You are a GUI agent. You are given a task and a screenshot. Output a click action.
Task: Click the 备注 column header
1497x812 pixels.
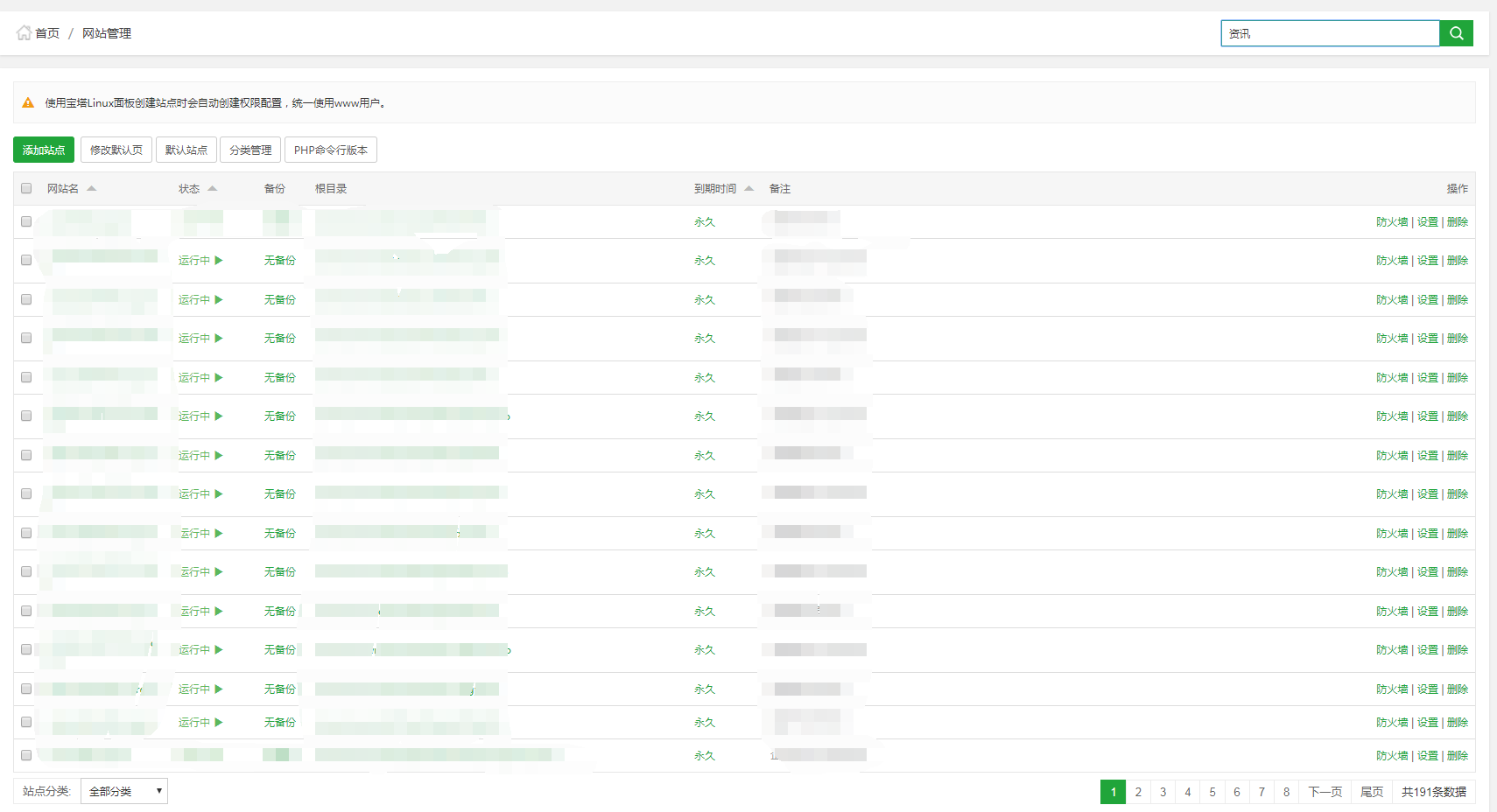click(x=780, y=189)
